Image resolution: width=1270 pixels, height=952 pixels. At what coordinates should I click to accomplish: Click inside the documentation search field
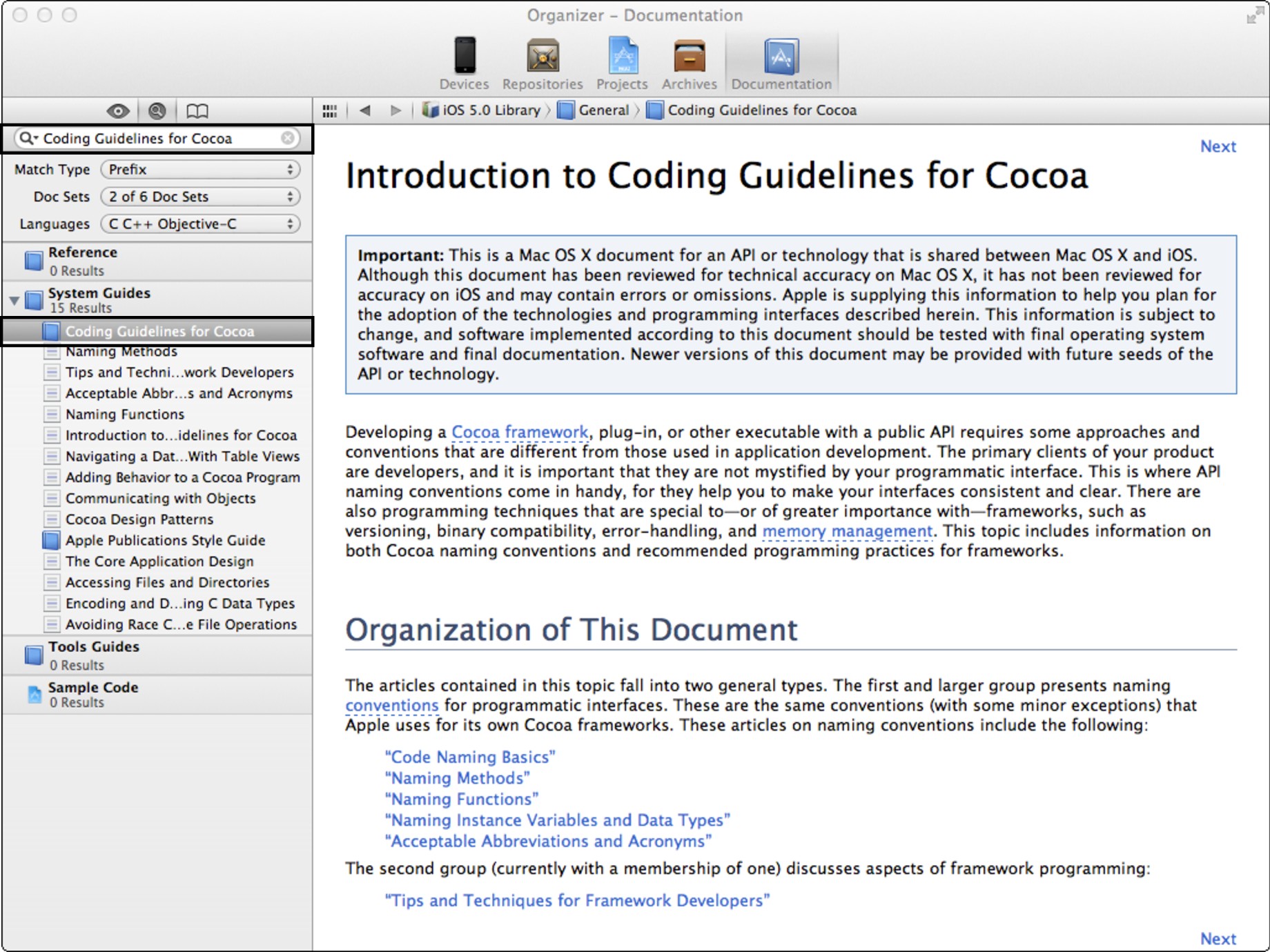[x=159, y=138]
